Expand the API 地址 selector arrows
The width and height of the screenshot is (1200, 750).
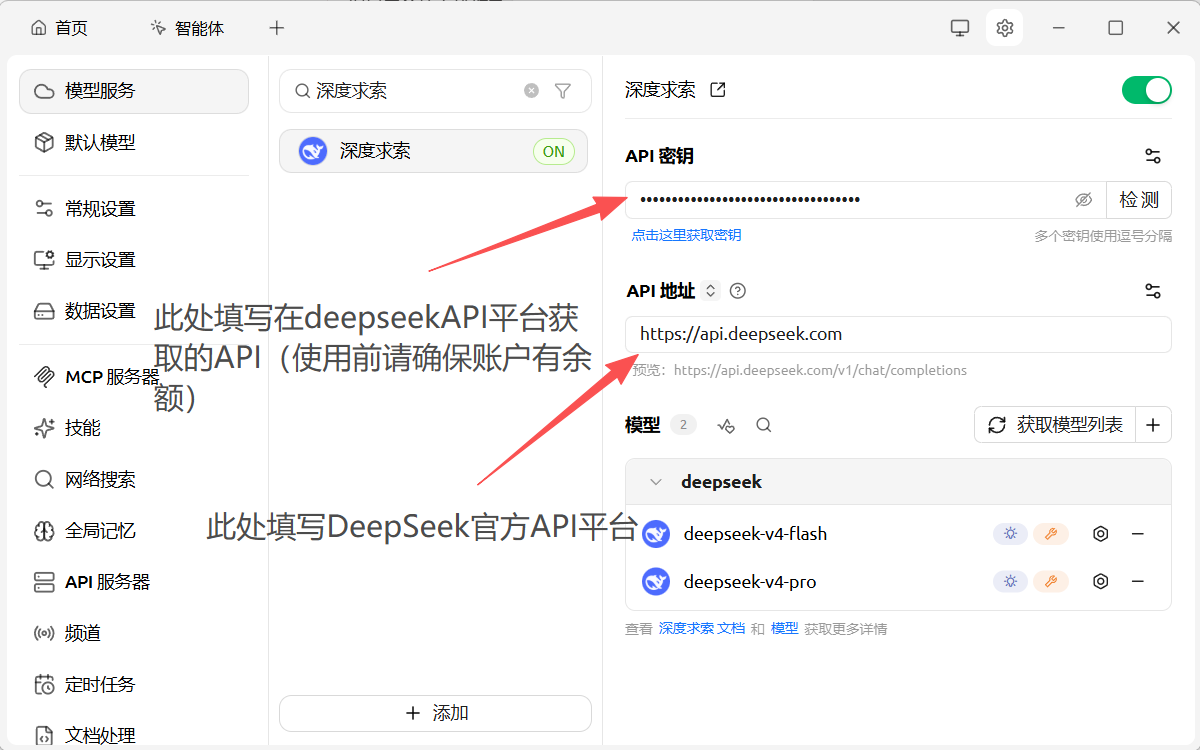711,291
